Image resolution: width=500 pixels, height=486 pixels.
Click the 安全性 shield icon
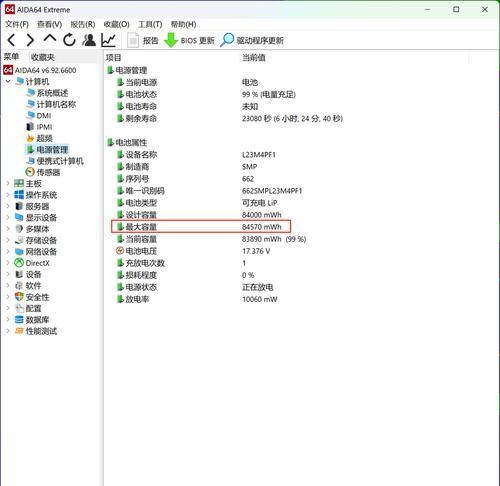point(19,297)
